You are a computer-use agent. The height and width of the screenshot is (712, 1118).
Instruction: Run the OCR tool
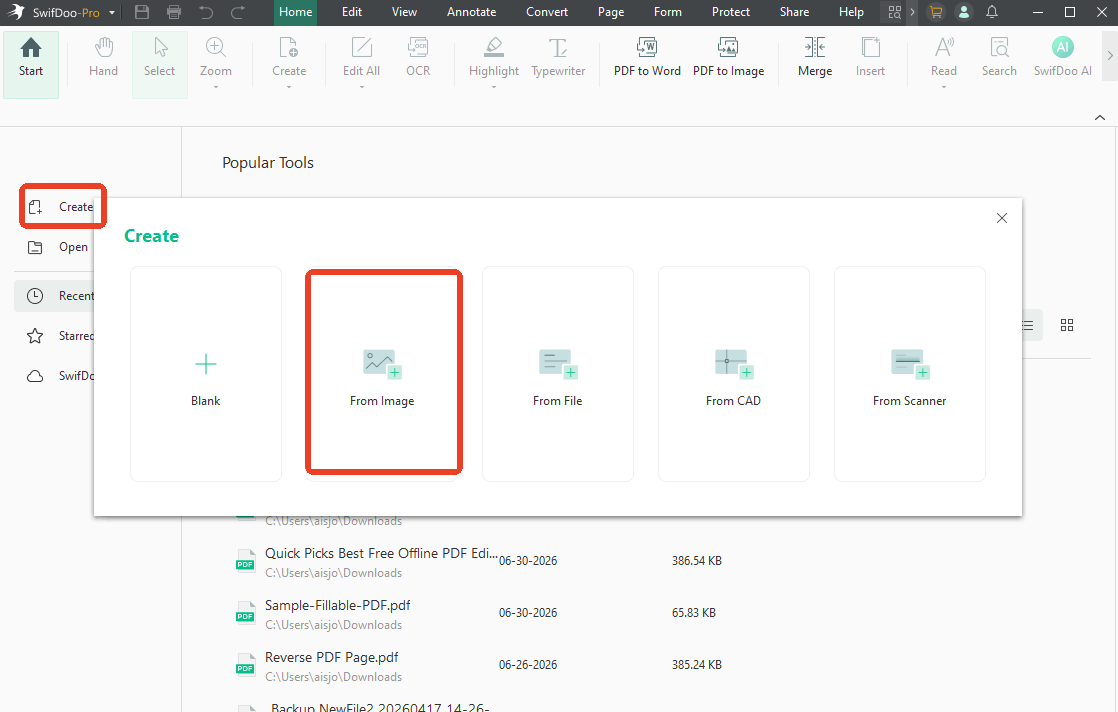(x=418, y=58)
